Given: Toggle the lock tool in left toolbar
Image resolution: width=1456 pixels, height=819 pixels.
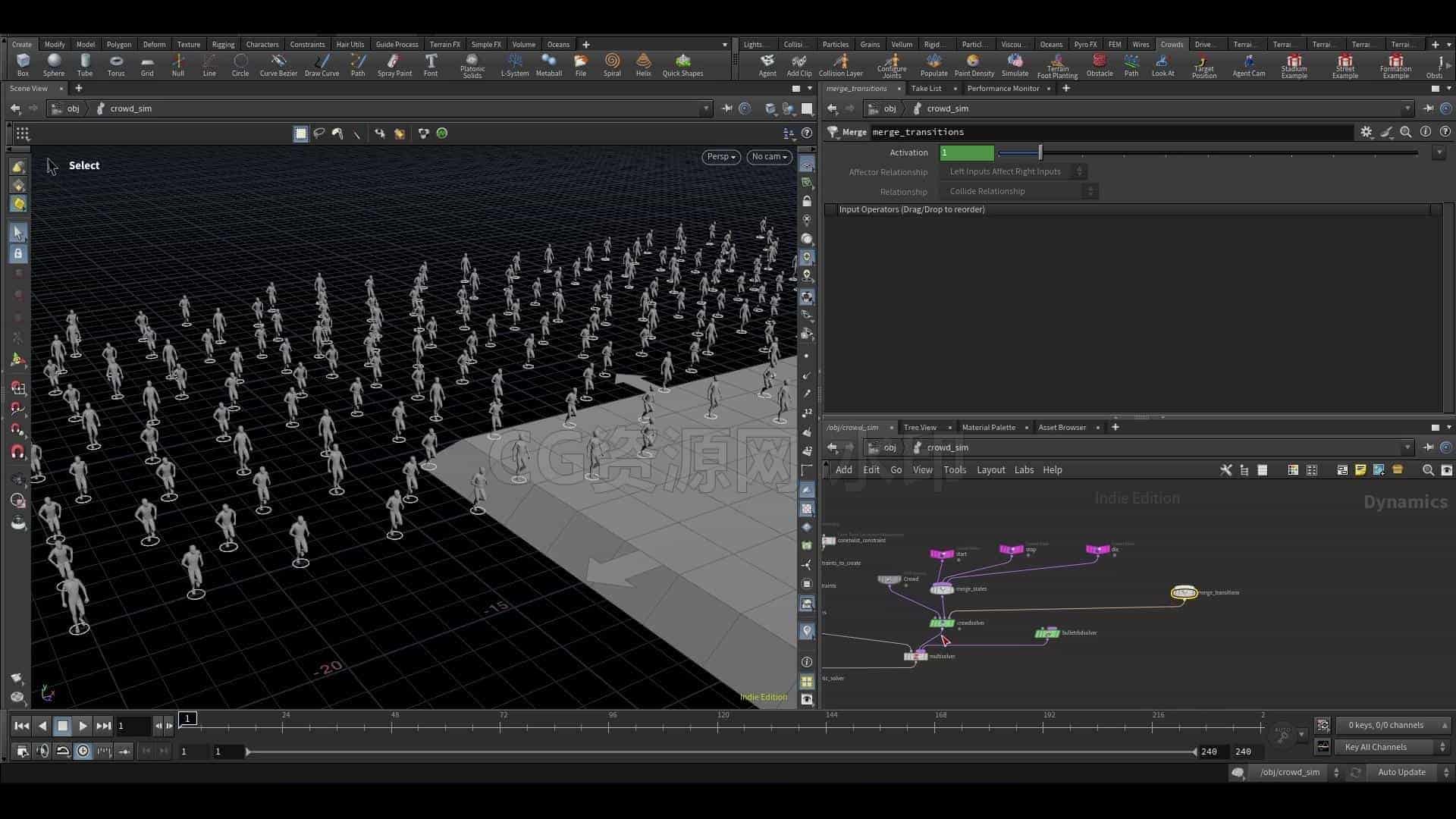Looking at the screenshot, I should point(18,253).
